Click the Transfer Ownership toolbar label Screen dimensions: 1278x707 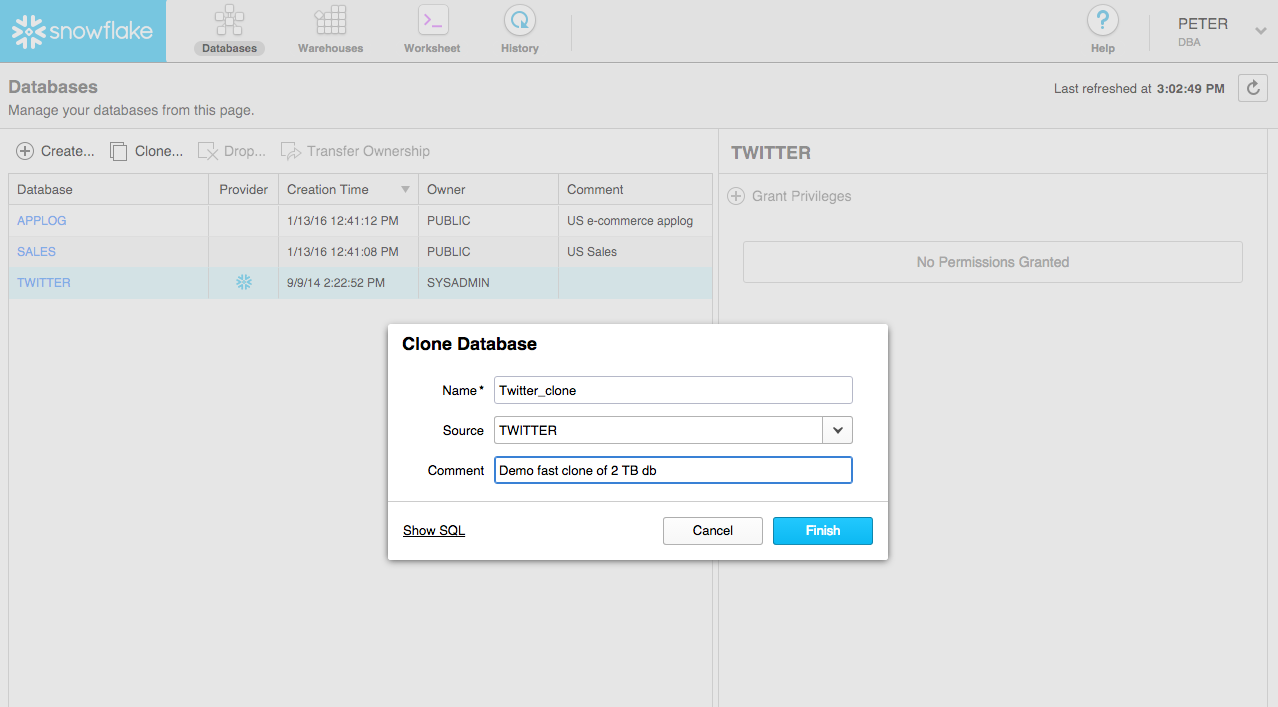368,151
